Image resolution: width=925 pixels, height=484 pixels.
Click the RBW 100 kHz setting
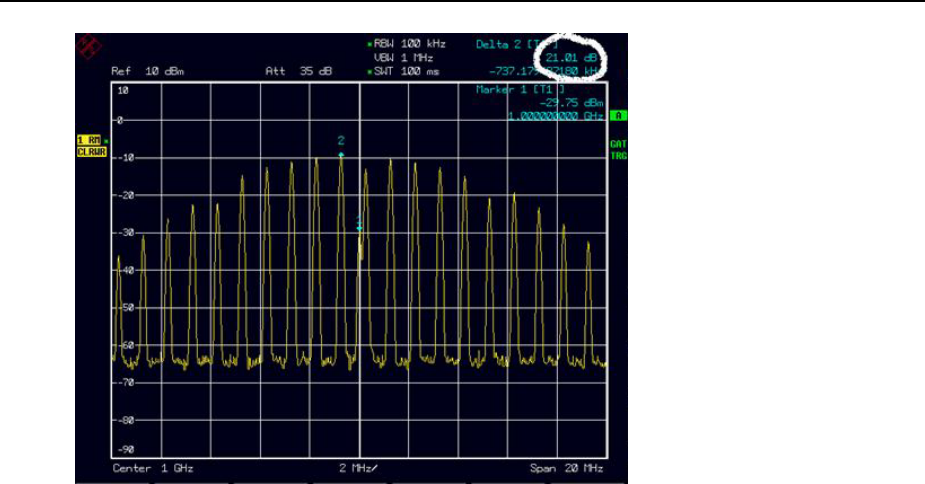pyautogui.click(x=409, y=44)
